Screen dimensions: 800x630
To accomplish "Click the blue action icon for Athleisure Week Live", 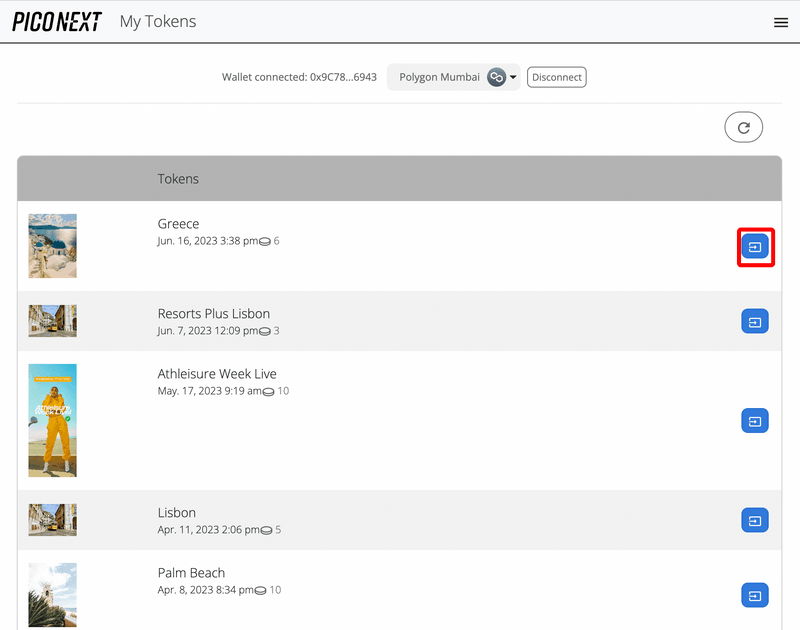I will (x=755, y=421).
